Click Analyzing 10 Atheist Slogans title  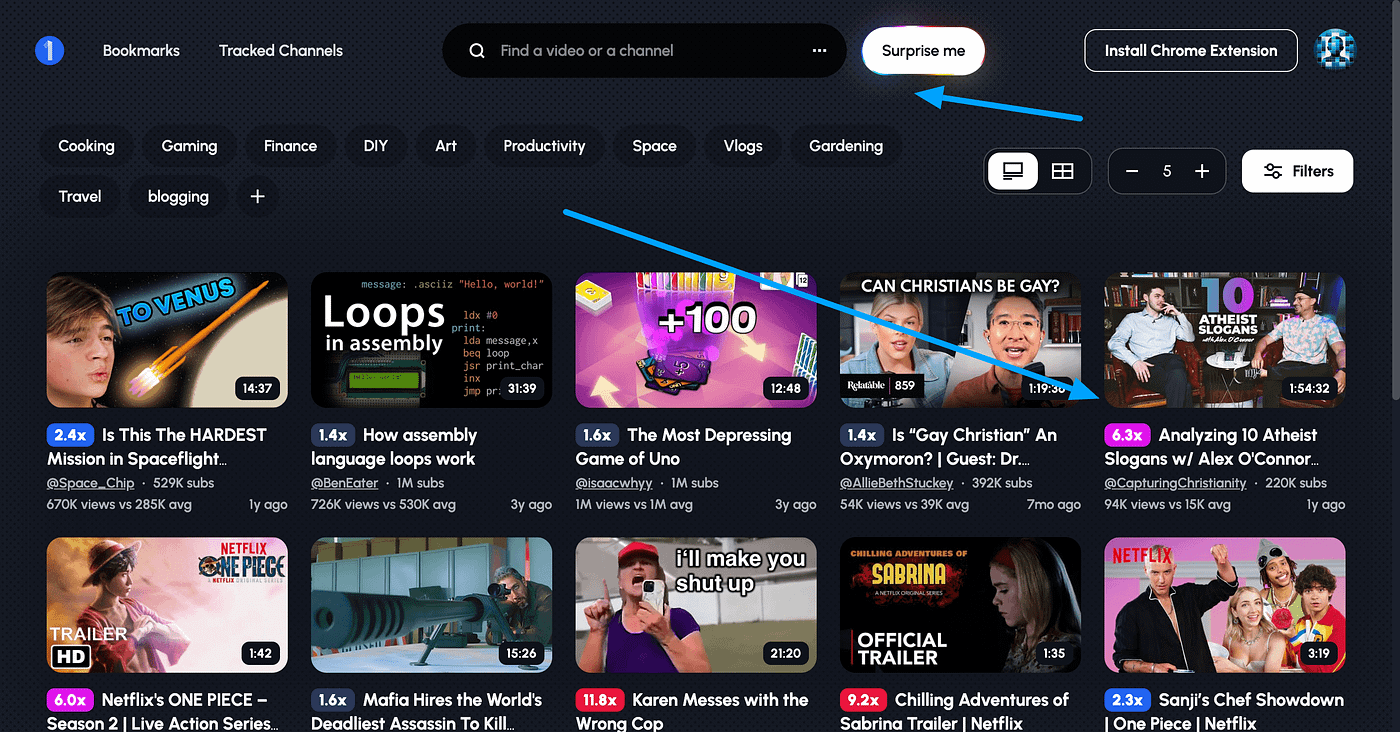[1211, 447]
